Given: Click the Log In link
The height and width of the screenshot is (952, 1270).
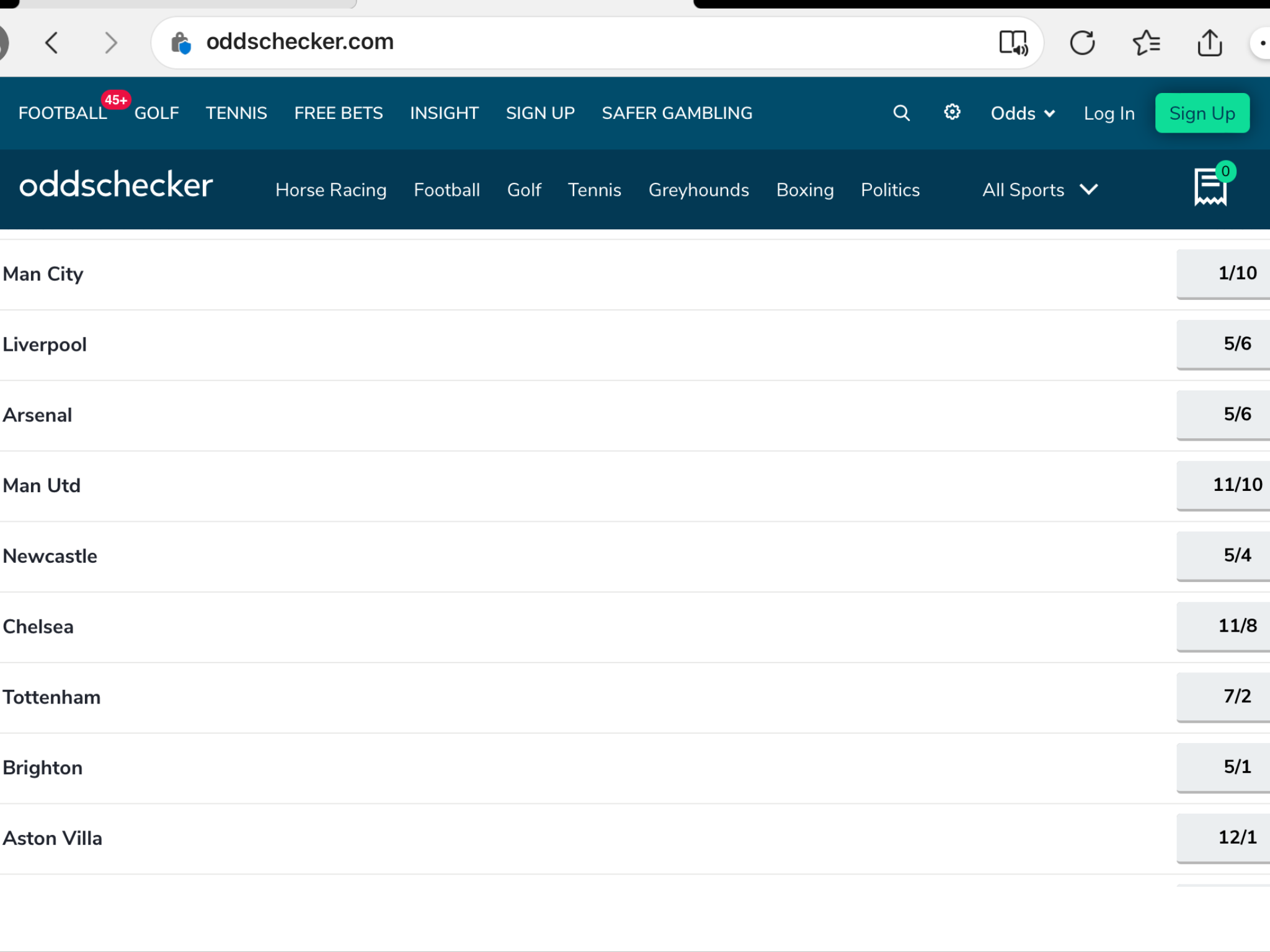Looking at the screenshot, I should coord(1109,113).
